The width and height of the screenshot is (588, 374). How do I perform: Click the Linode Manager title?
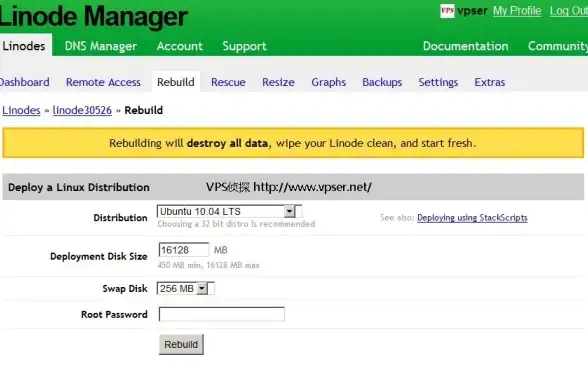click(x=94, y=16)
